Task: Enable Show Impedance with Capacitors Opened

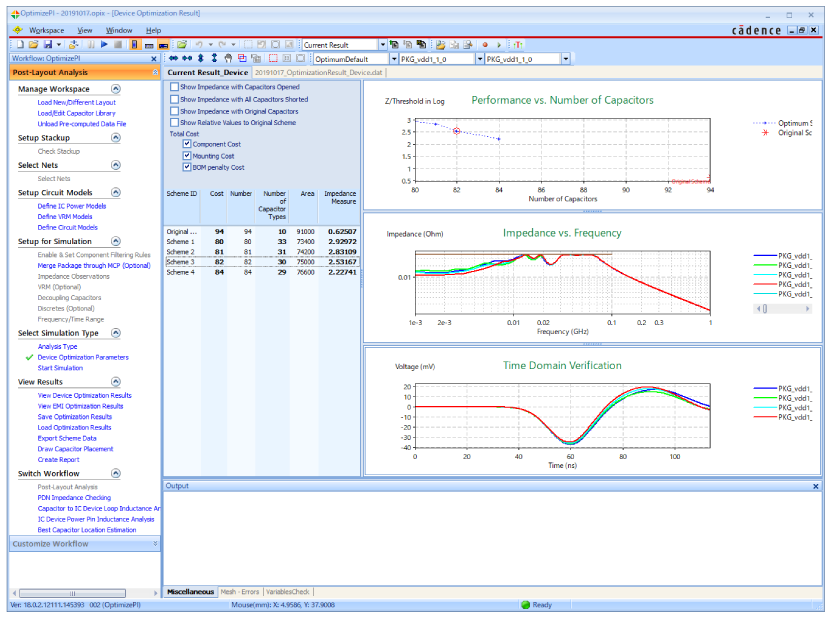Action: (175, 87)
